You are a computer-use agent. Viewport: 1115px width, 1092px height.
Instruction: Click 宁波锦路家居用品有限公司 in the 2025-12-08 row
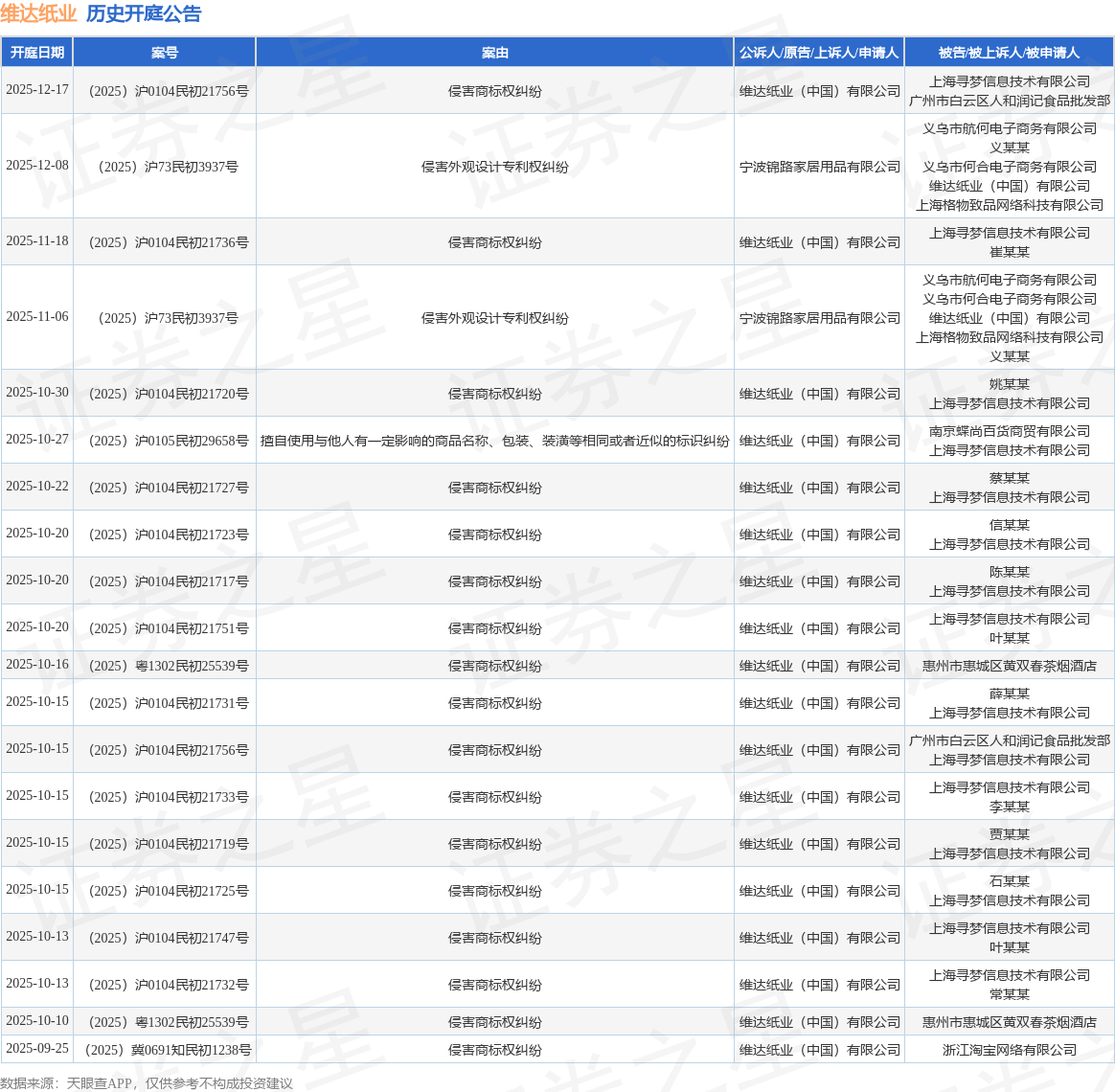tap(819, 167)
